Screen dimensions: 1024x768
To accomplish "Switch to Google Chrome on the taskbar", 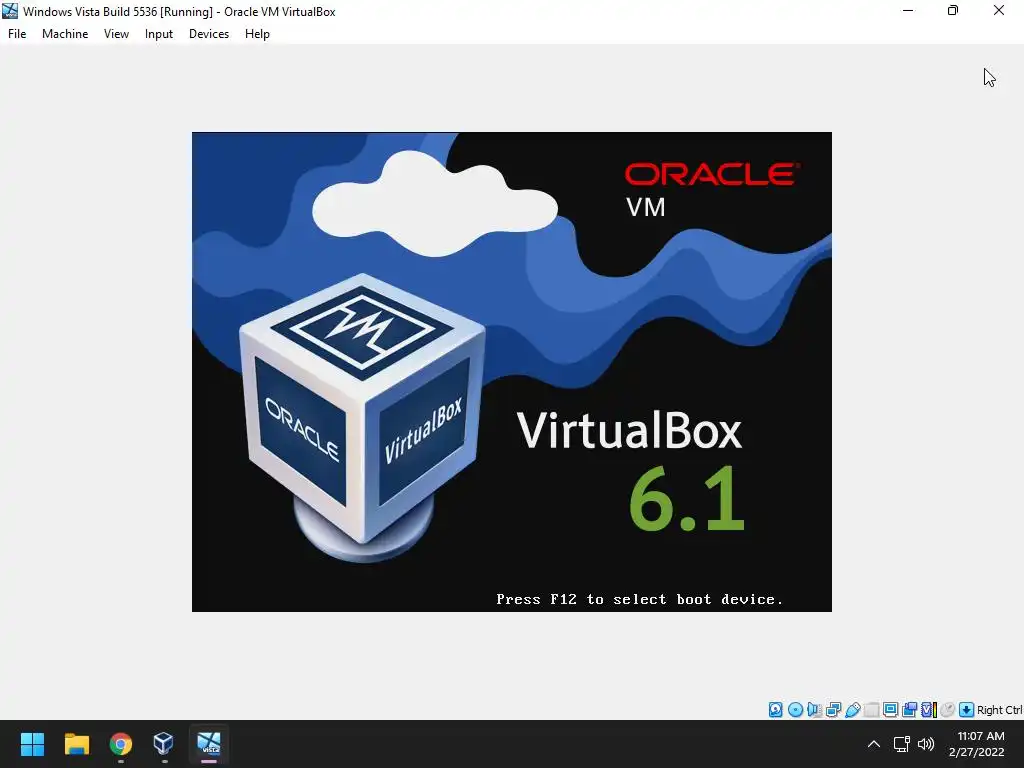I will tap(121, 744).
